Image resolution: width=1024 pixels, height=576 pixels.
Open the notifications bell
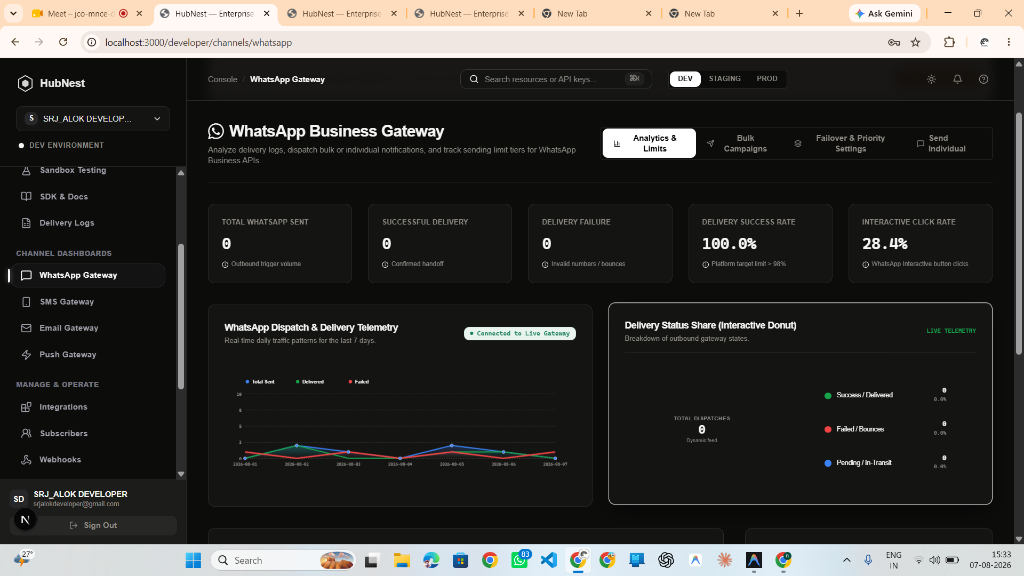click(957, 79)
